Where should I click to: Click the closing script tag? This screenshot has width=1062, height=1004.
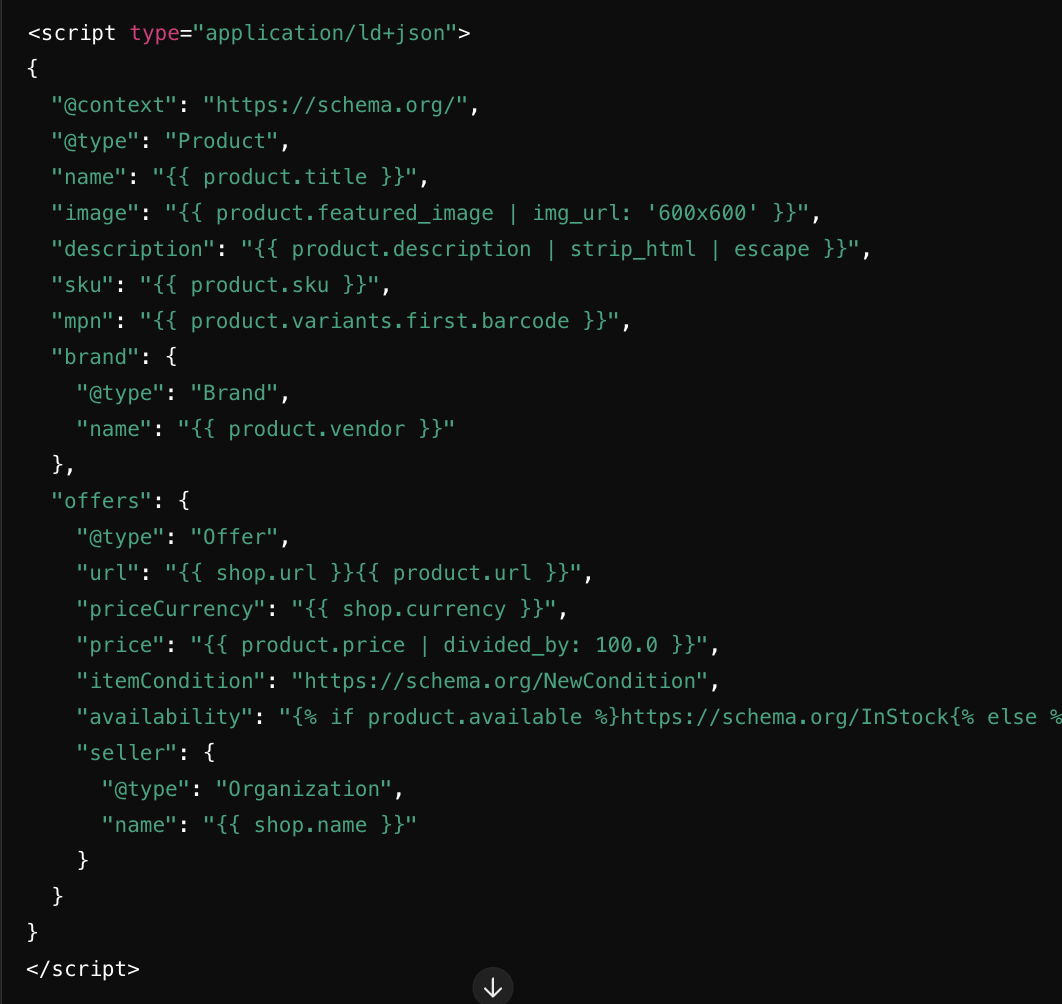(x=83, y=969)
